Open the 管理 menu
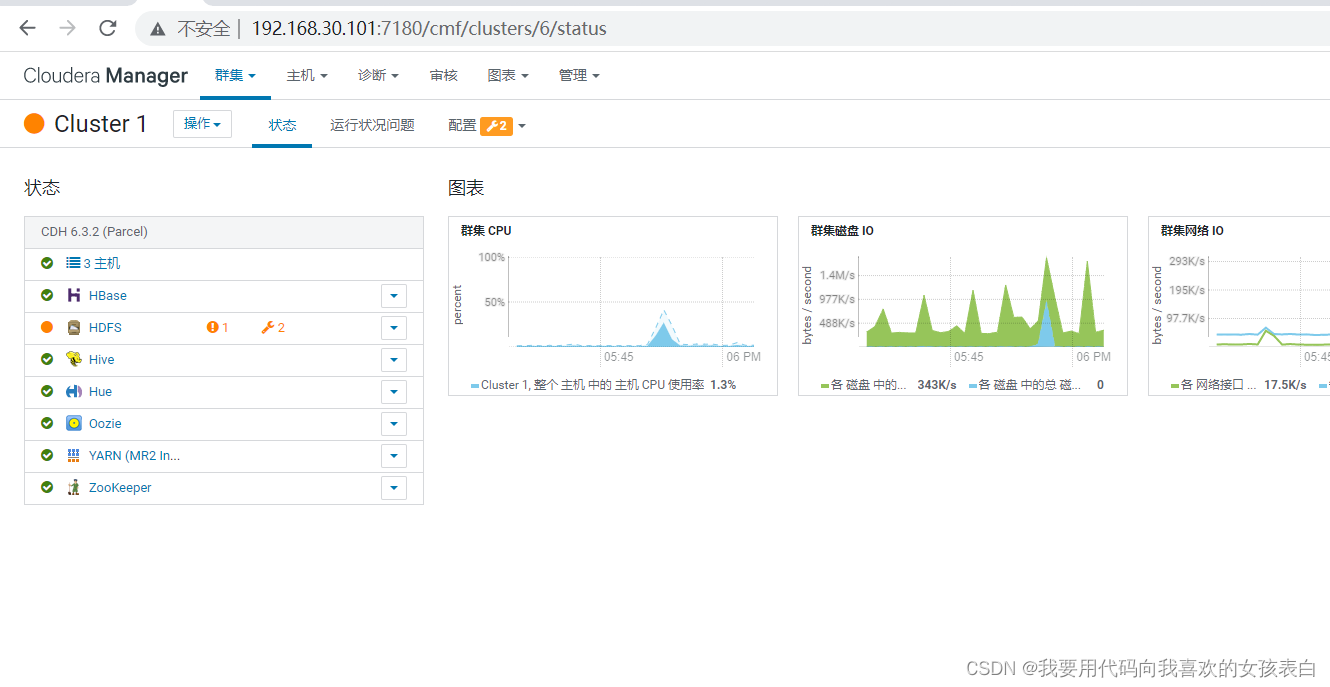1330x687 pixels. (579, 76)
